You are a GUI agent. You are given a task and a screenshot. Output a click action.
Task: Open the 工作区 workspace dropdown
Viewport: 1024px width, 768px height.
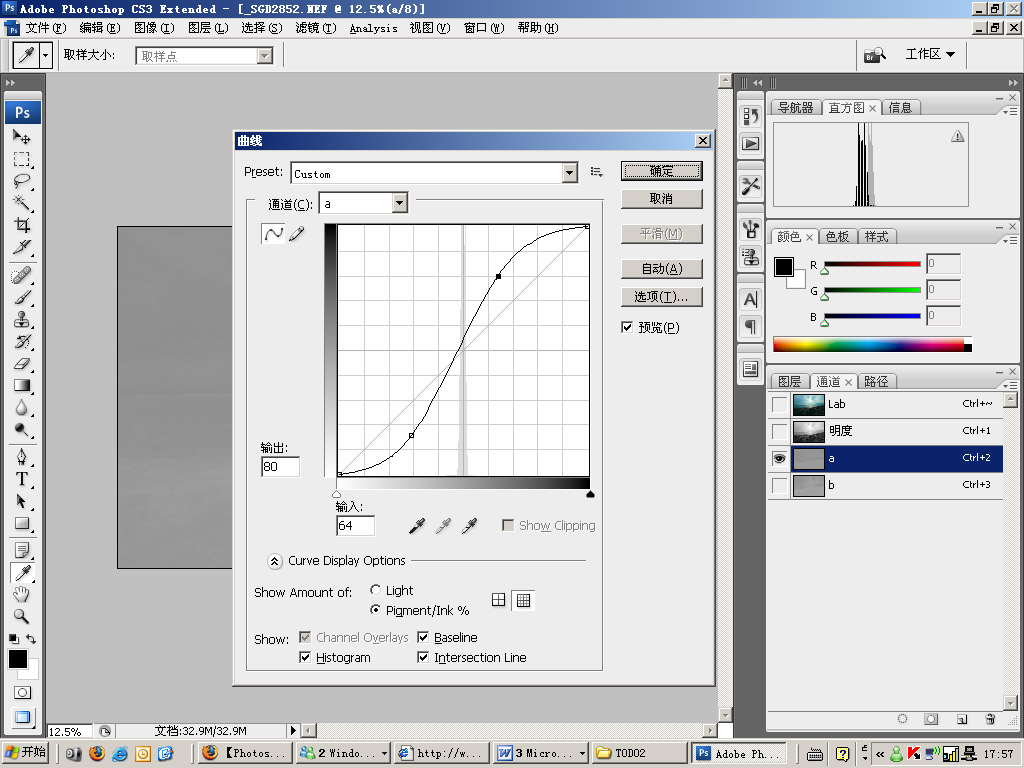(930, 54)
